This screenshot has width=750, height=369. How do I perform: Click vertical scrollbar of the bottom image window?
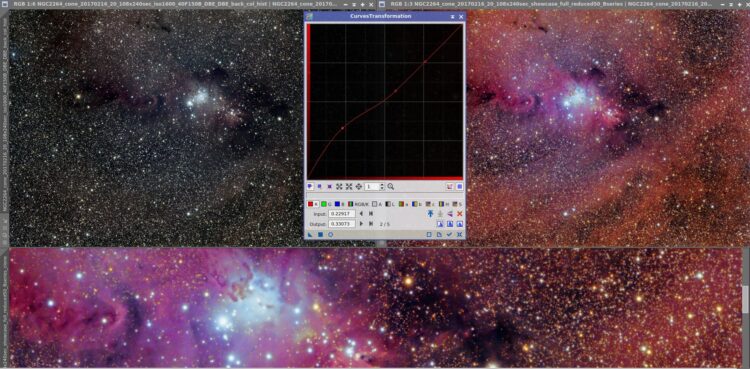pyautogui.click(x=745, y=299)
